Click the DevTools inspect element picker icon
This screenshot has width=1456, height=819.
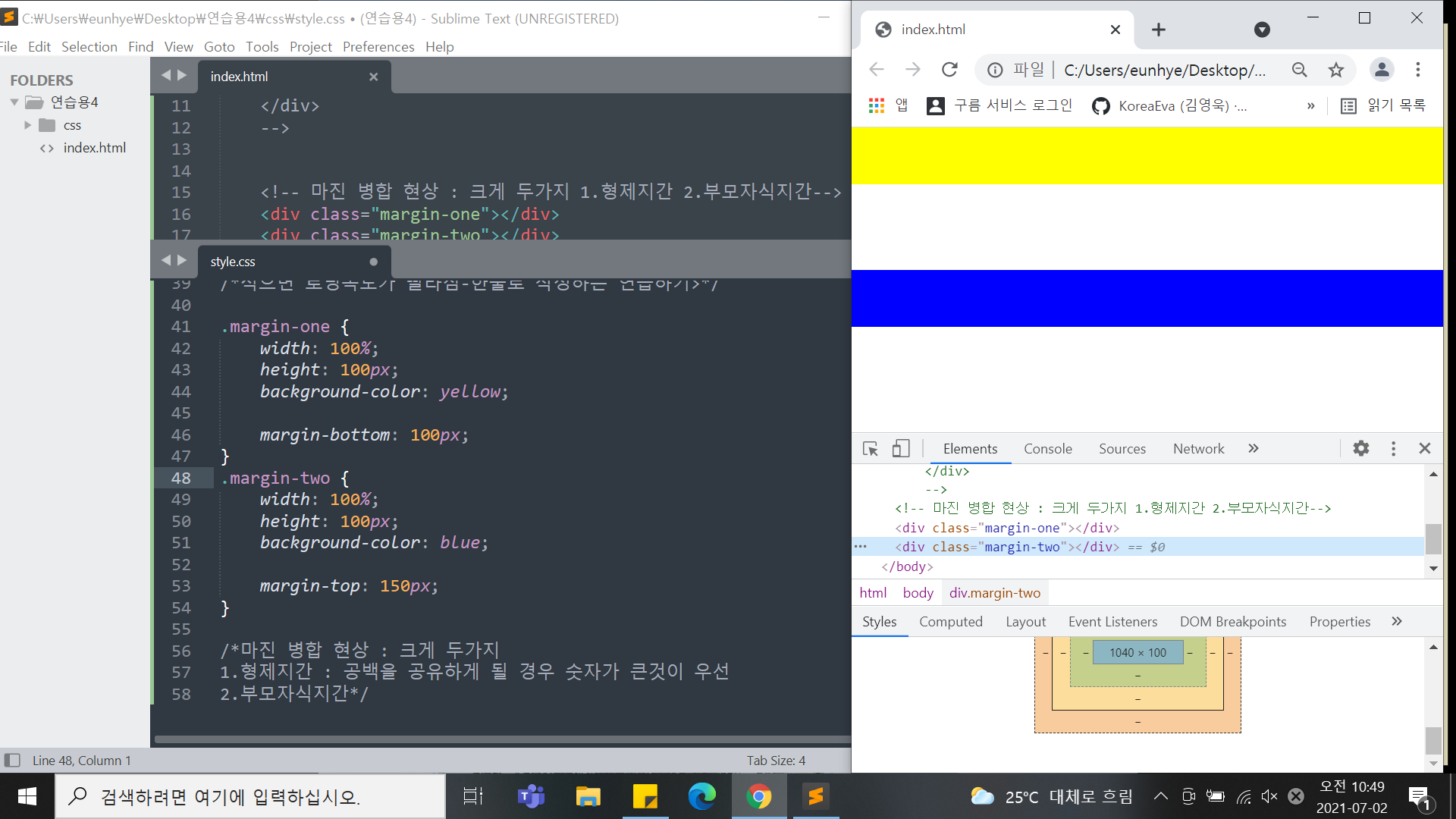pyautogui.click(x=871, y=449)
